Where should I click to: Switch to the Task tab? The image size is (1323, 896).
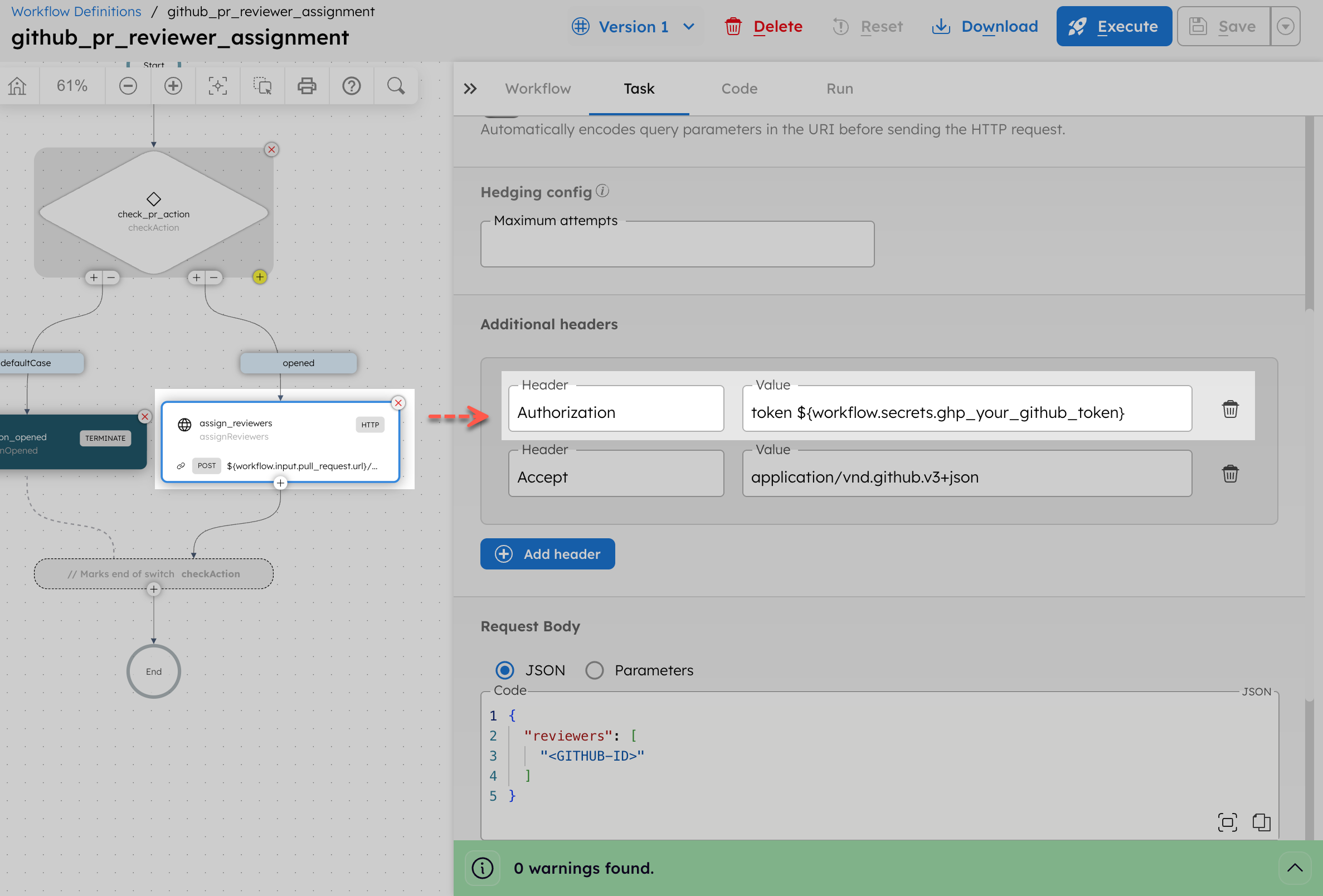click(639, 89)
